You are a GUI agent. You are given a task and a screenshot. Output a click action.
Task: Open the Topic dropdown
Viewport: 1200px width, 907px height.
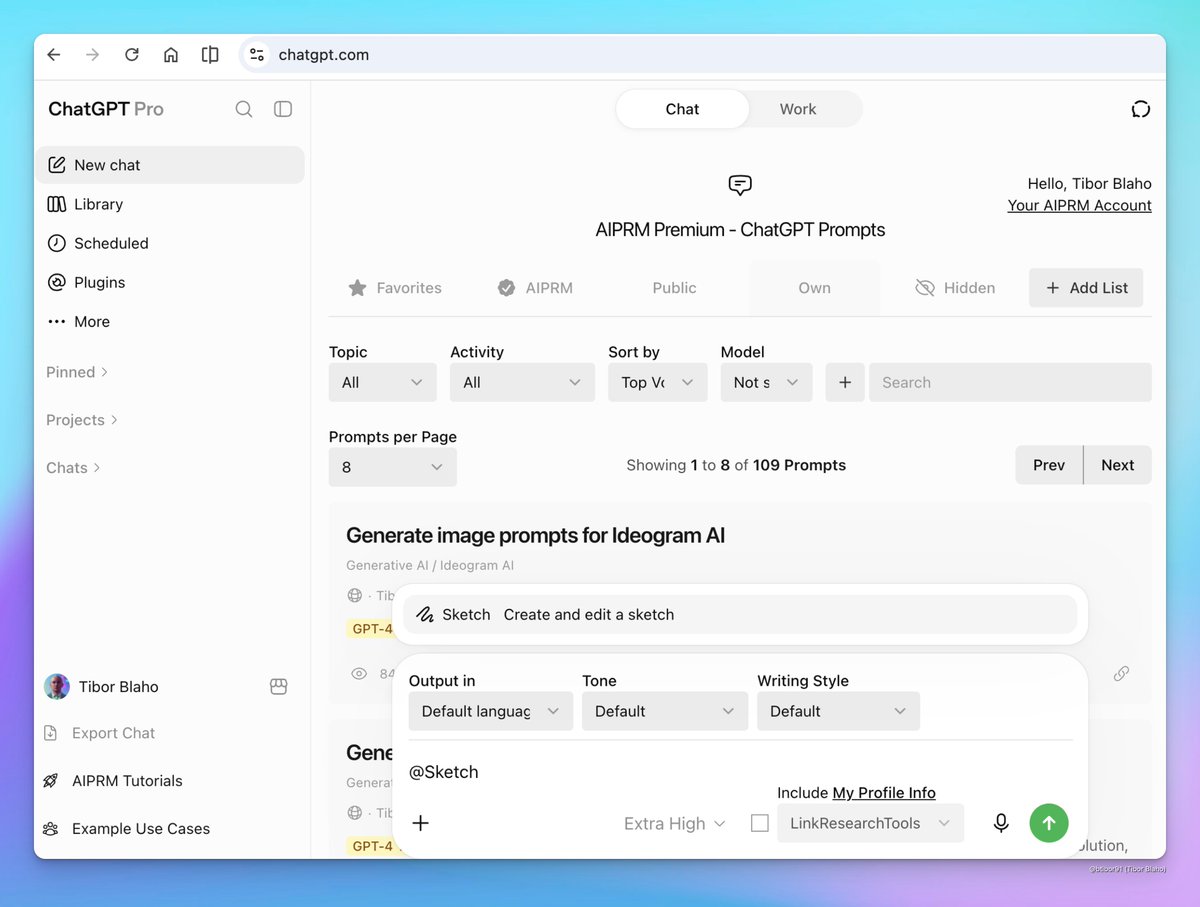point(383,382)
